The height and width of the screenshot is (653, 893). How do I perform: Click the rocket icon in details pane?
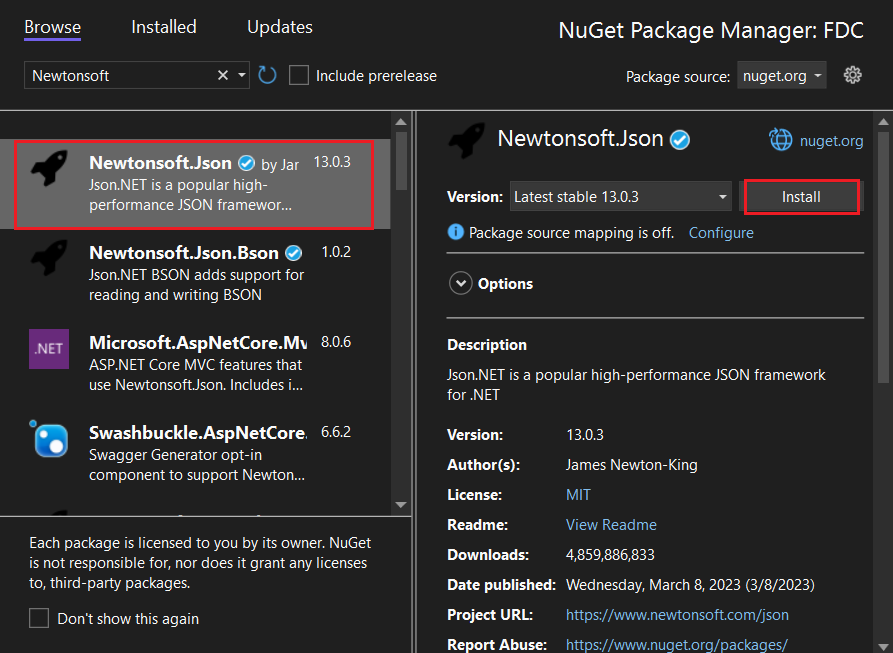pos(466,140)
